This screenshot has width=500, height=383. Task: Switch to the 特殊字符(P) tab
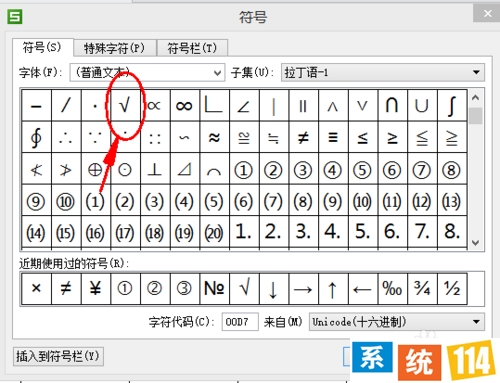point(115,48)
